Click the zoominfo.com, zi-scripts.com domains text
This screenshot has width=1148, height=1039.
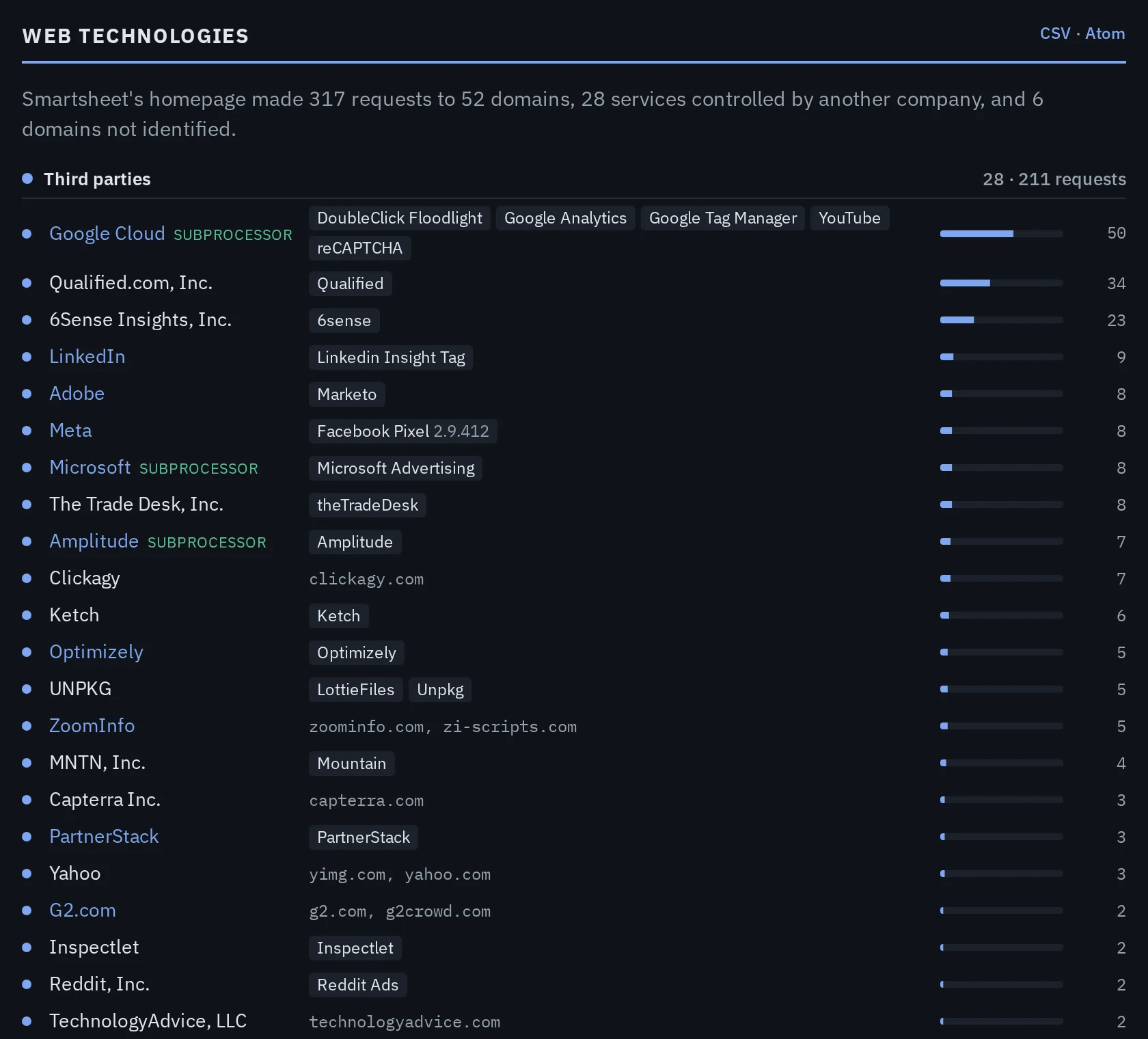443,727
